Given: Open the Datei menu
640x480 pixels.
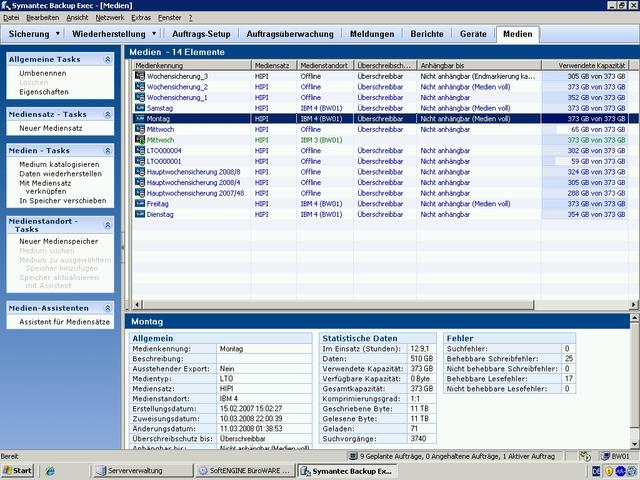Looking at the screenshot, I should tap(11, 18).
